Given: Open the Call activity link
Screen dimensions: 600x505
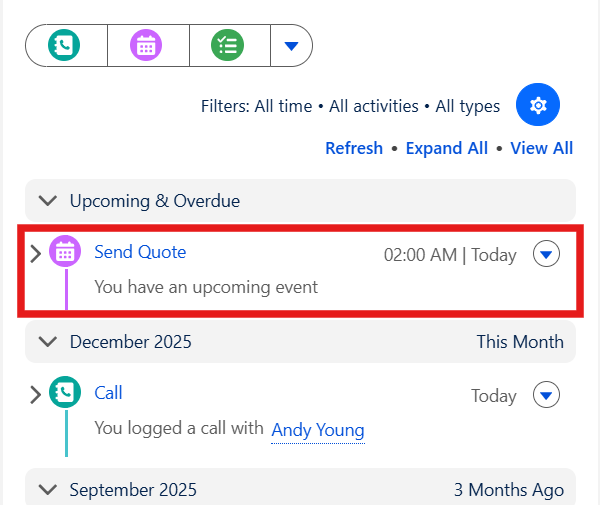Looking at the screenshot, I should (109, 393).
